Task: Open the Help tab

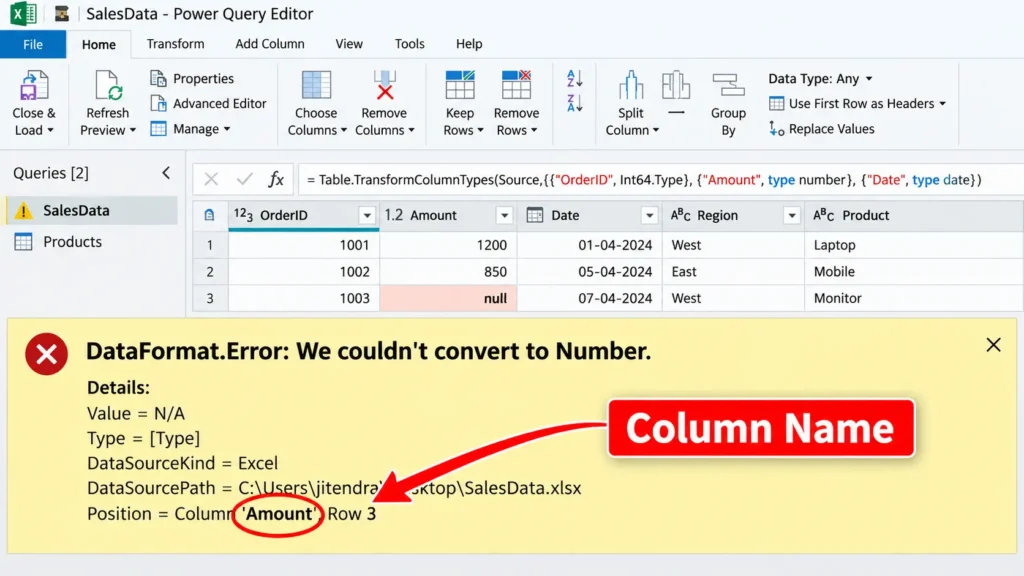Action: (469, 44)
